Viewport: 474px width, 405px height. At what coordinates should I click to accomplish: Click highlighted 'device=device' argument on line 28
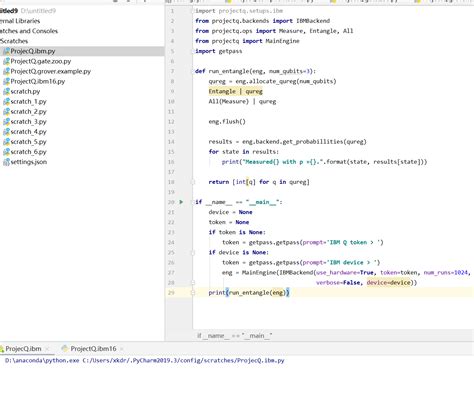click(x=389, y=283)
